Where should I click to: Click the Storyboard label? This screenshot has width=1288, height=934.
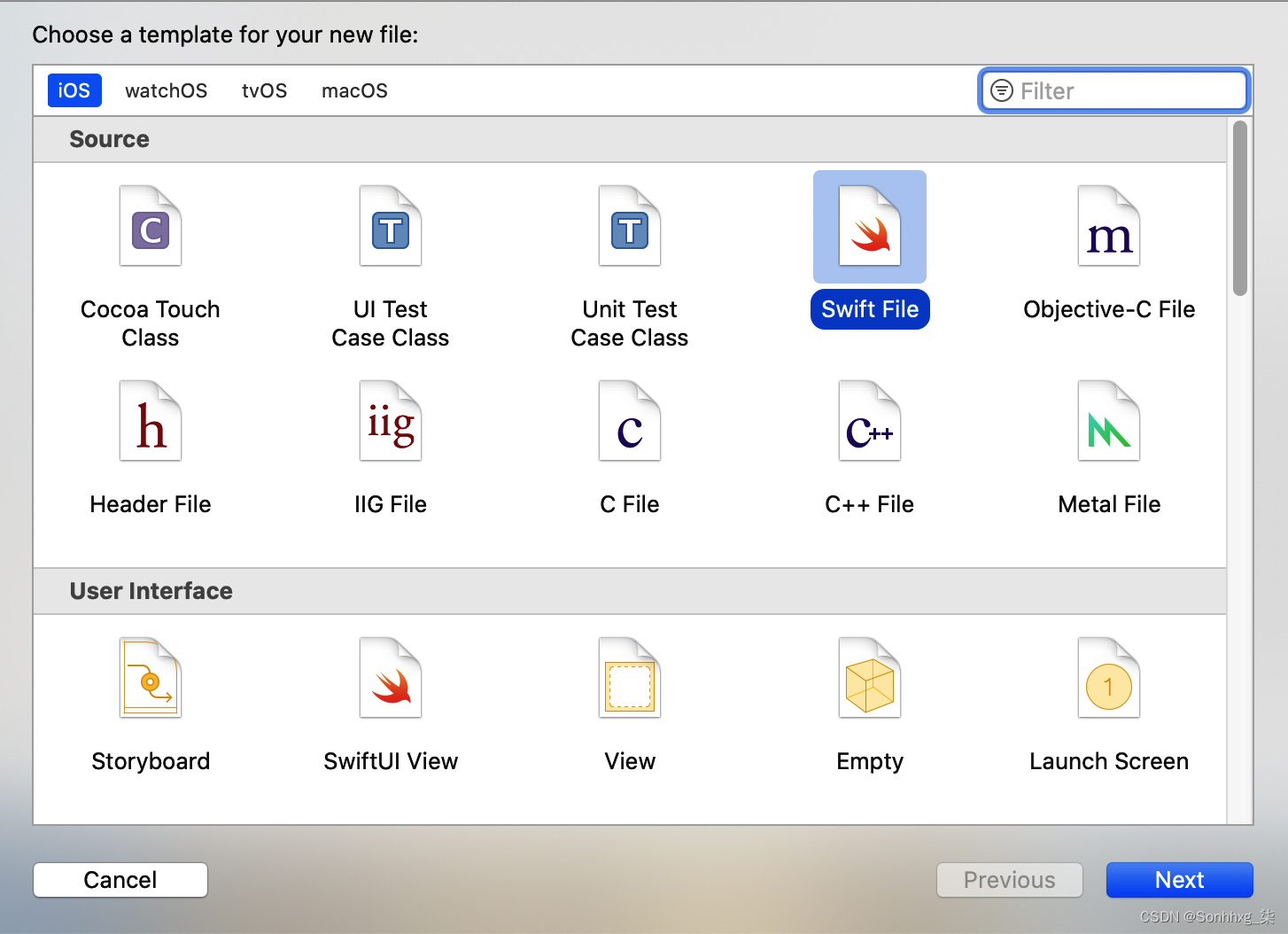[151, 761]
